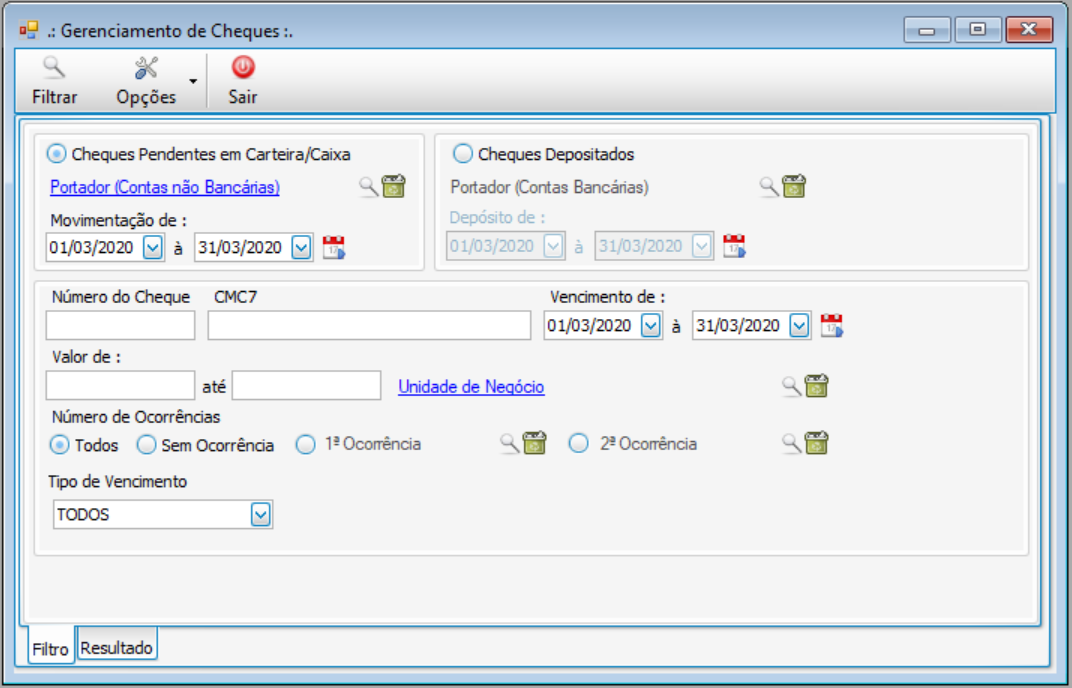Select the Todos occurrences radio button

click(59, 445)
